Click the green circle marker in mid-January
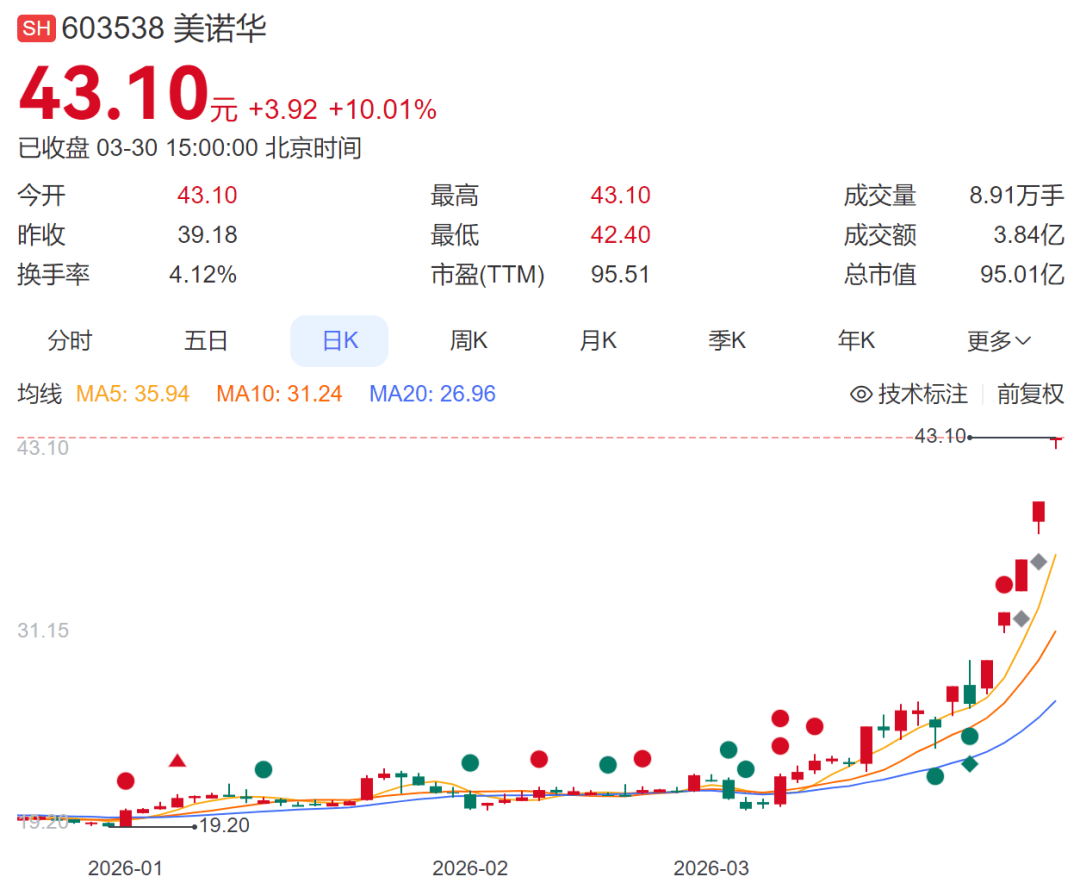Image resolution: width=1080 pixels, height=883 pixels. (x=263, y=769)
